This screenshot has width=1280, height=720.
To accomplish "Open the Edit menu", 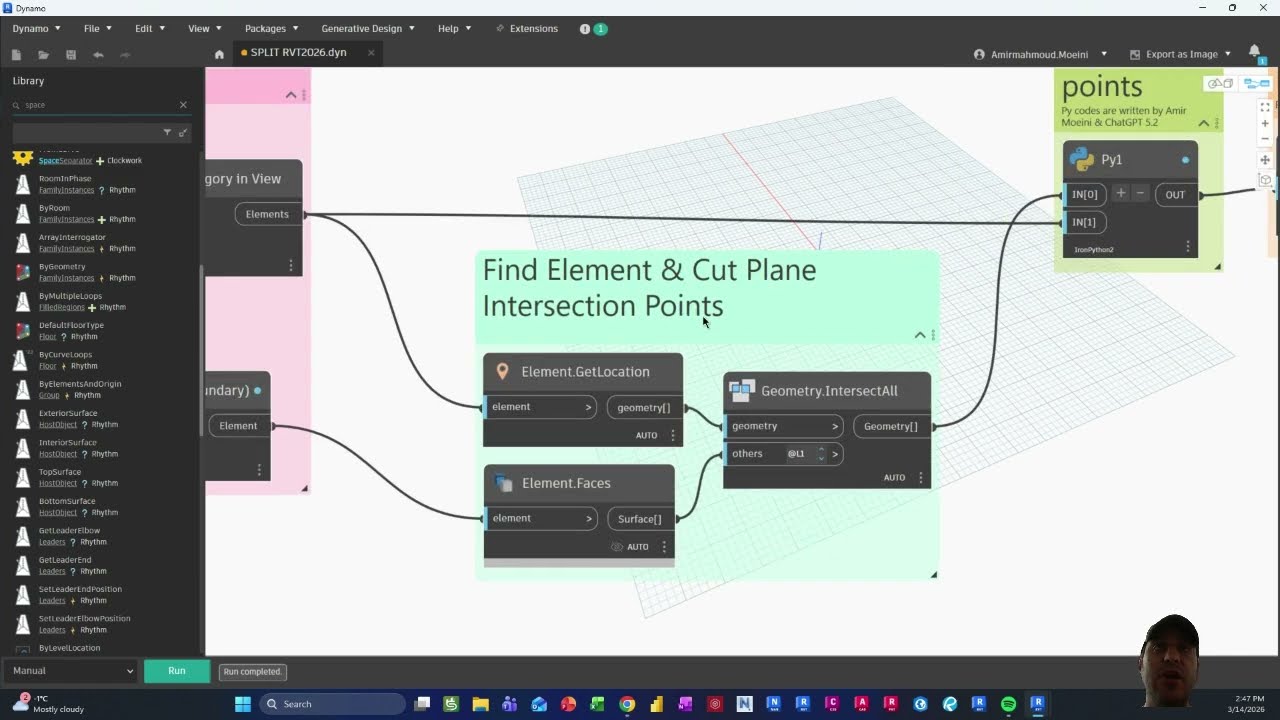I will point(149,28).
